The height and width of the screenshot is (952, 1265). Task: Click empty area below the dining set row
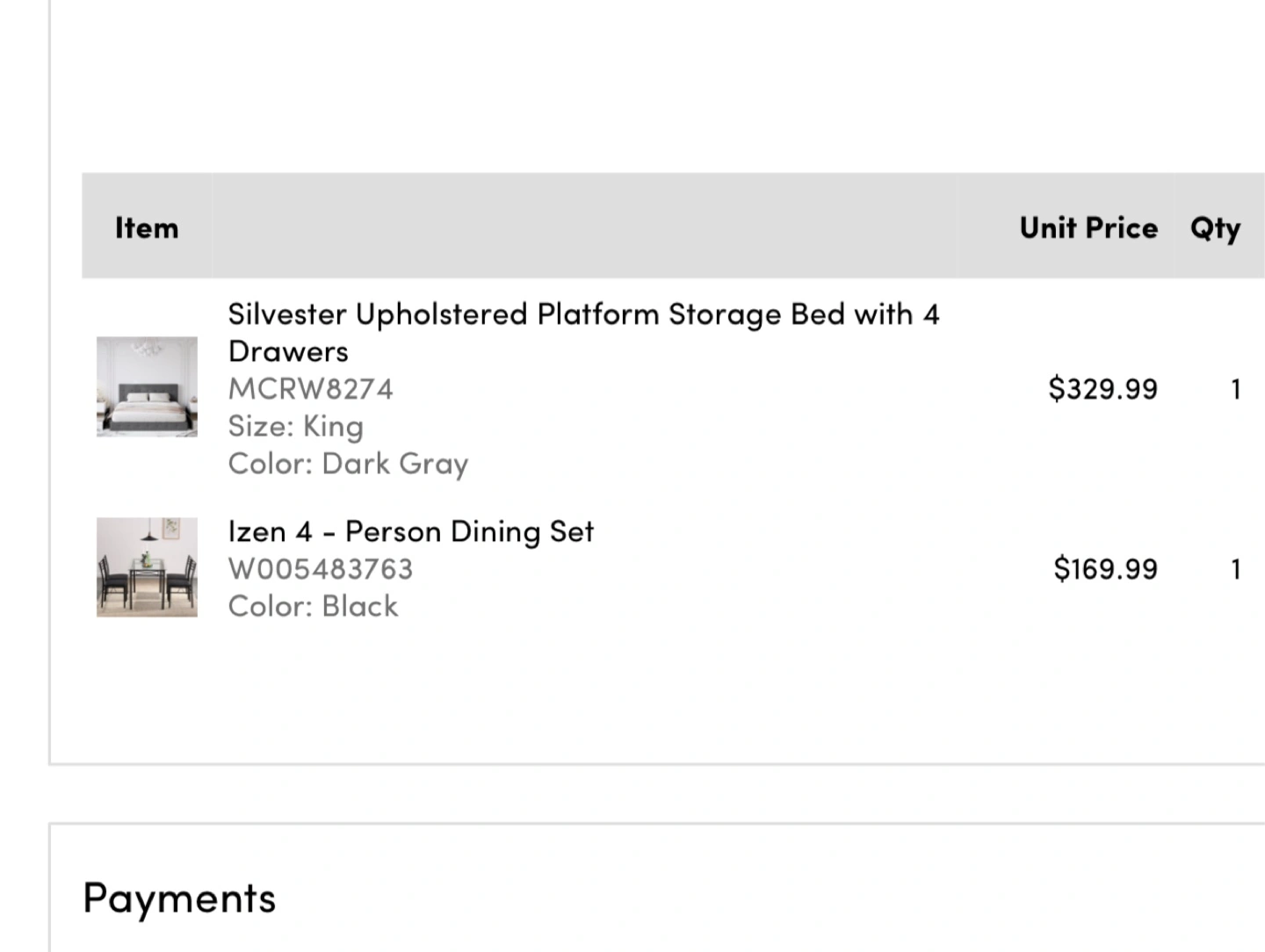pyautogui.click(x=657, y=694)
